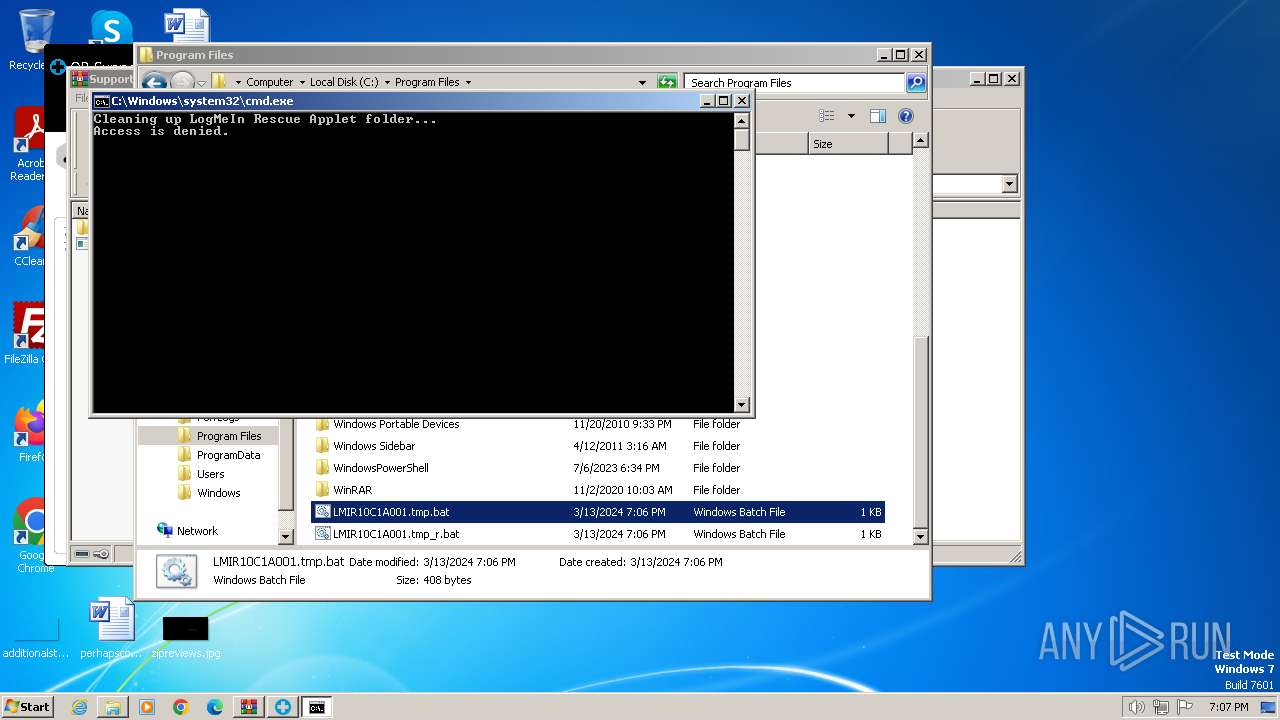
Task: Select the perhapscov Word document on desktop
Action: [x=111, y=629]
